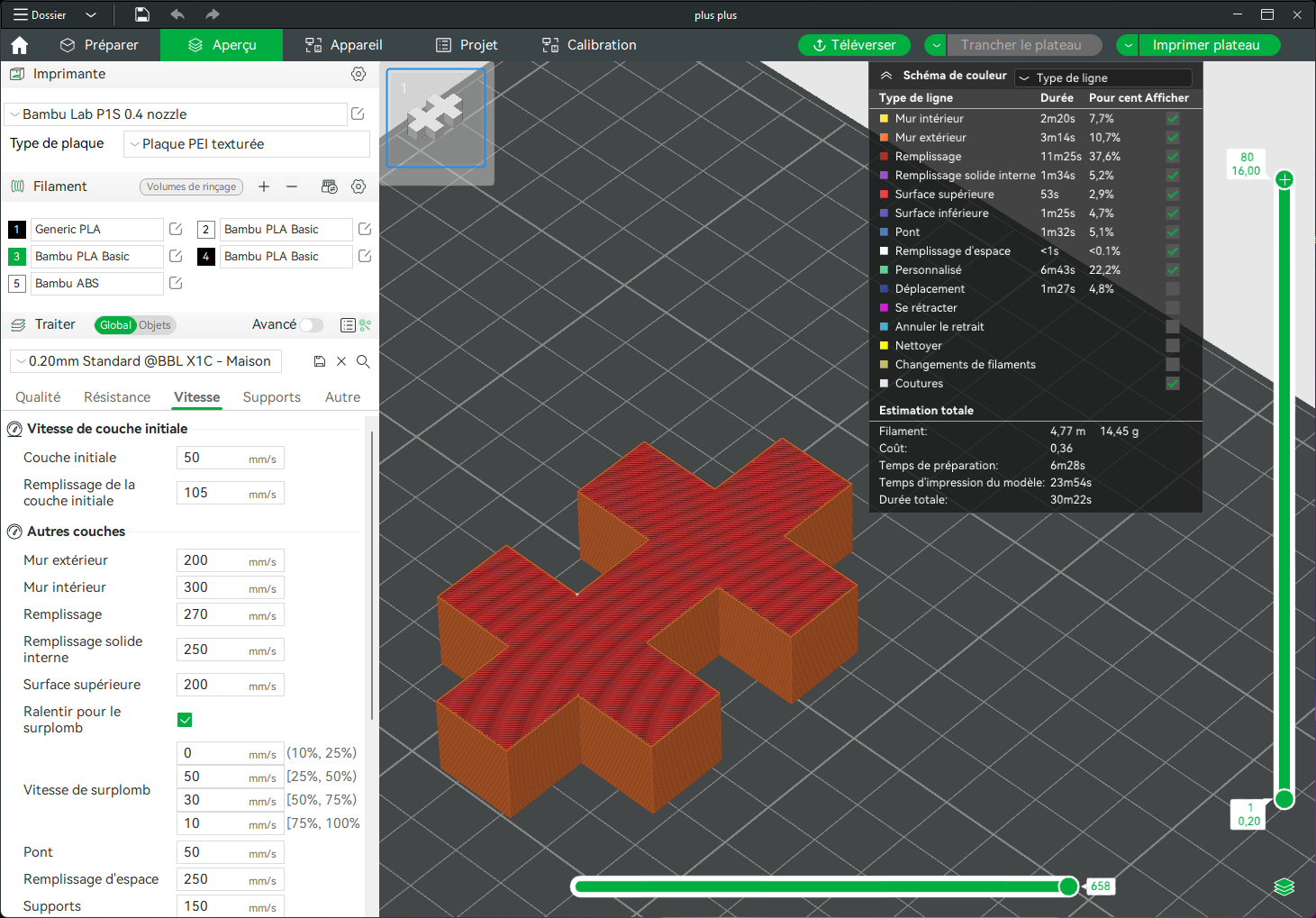Switch to the Supports tab
Viewport: 1316px width, 918px height.
click(x=272, y=397)
